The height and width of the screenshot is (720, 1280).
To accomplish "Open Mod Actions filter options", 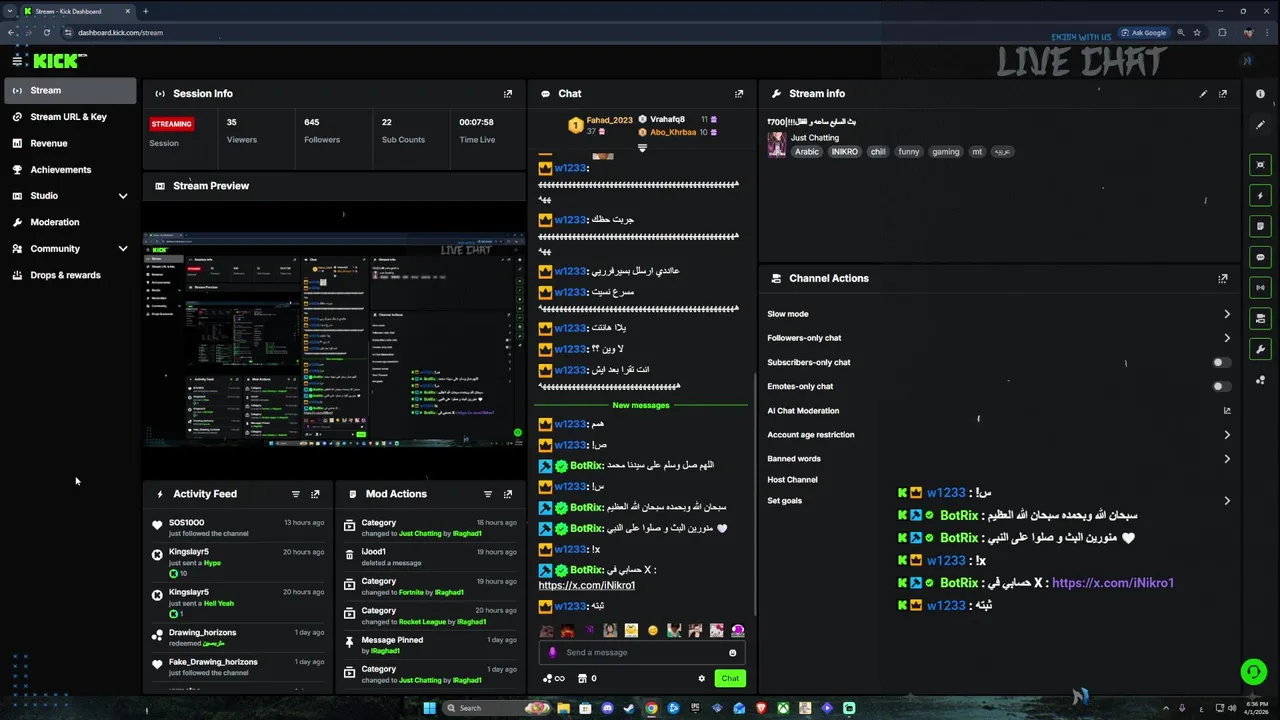I will click(488, 494).
